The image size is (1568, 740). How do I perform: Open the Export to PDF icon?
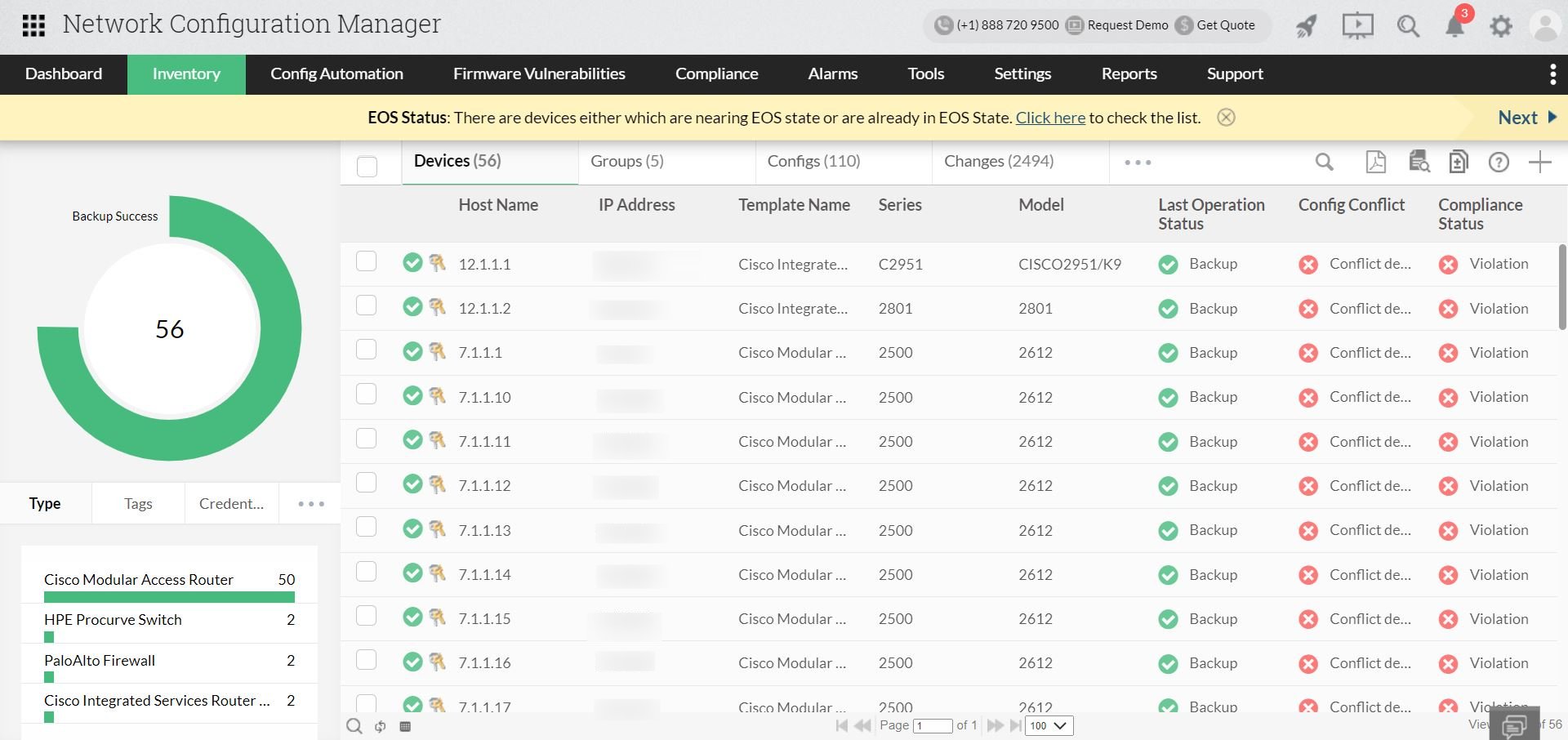1375,162
